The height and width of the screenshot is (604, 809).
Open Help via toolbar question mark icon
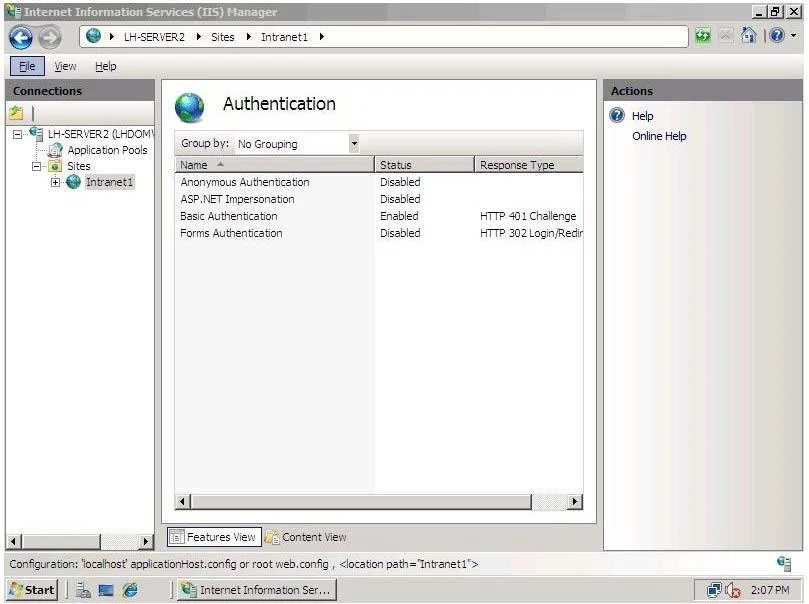pos(776,36)
